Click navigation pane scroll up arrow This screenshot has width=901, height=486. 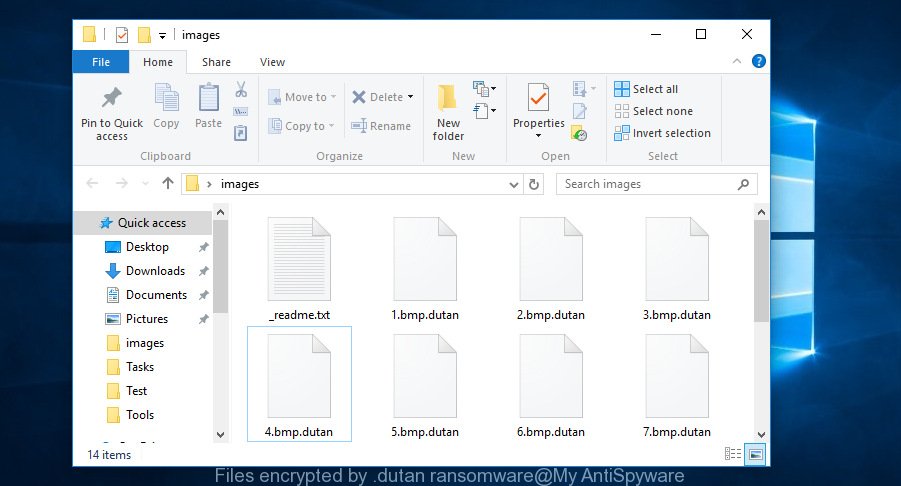(x=220, y=212)
